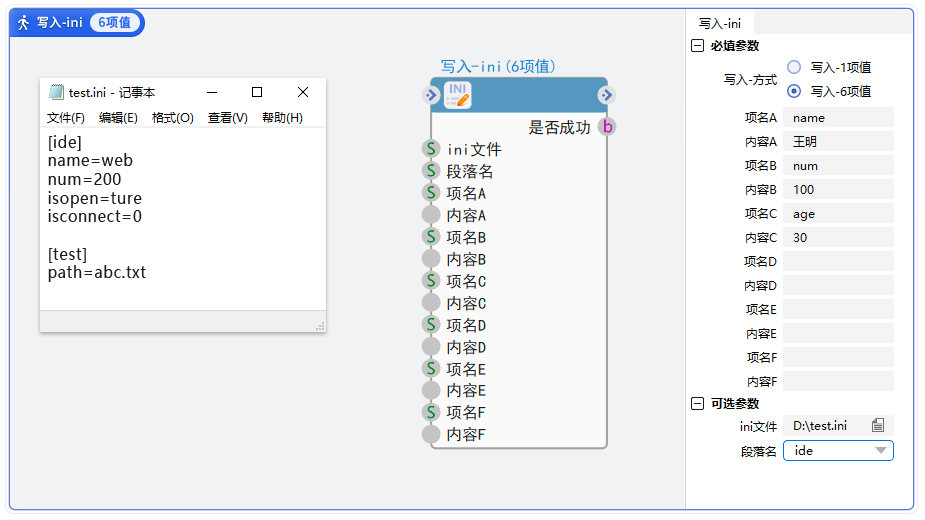Click the isopen=ture line in Notepad
Image resolution: width=925 pixels, height=520 pixels.
(95, 198)
